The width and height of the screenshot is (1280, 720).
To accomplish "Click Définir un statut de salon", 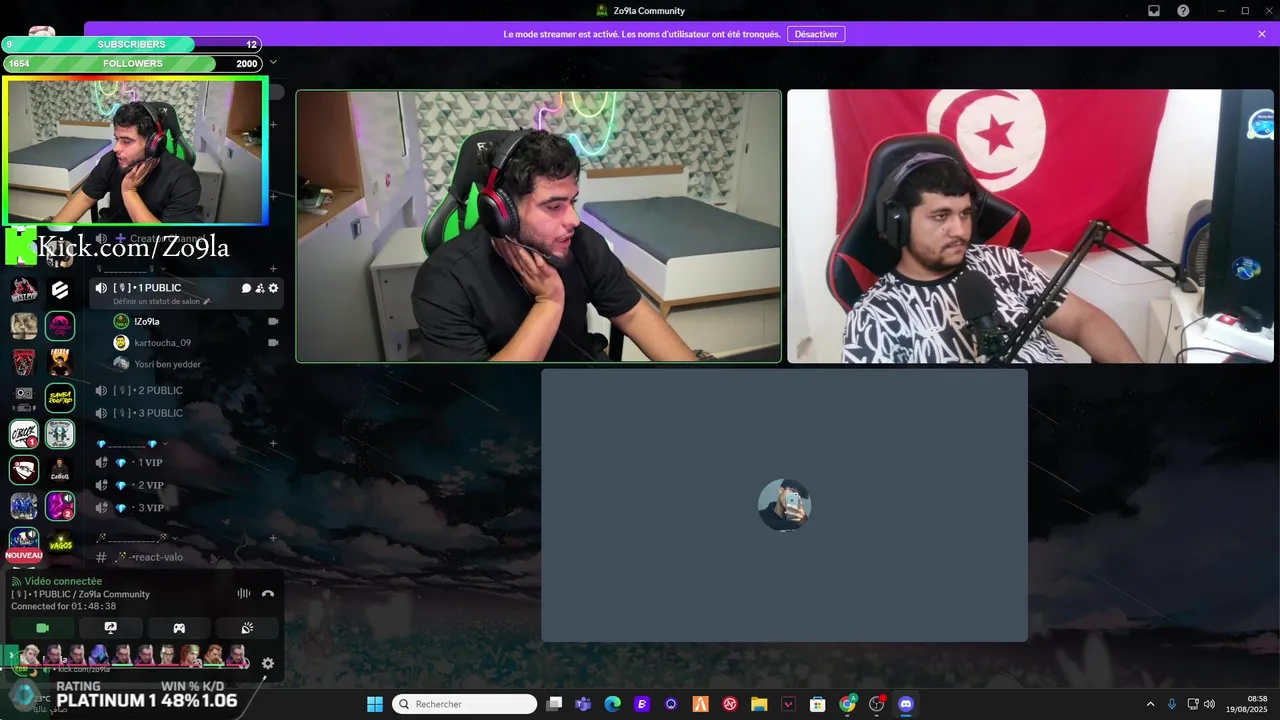I will click(162, 301).
